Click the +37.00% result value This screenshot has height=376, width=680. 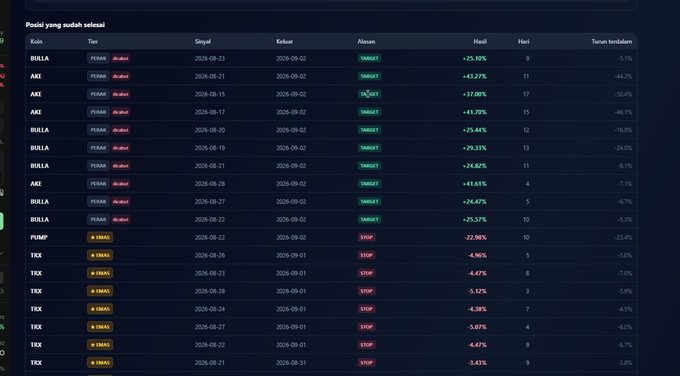click(474, 94)
